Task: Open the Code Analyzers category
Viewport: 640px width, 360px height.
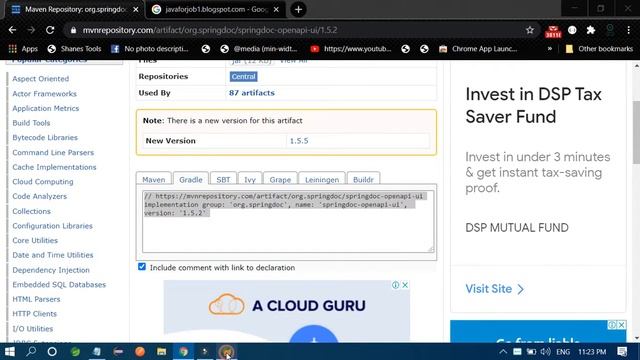Action: [x=40, y=196]
